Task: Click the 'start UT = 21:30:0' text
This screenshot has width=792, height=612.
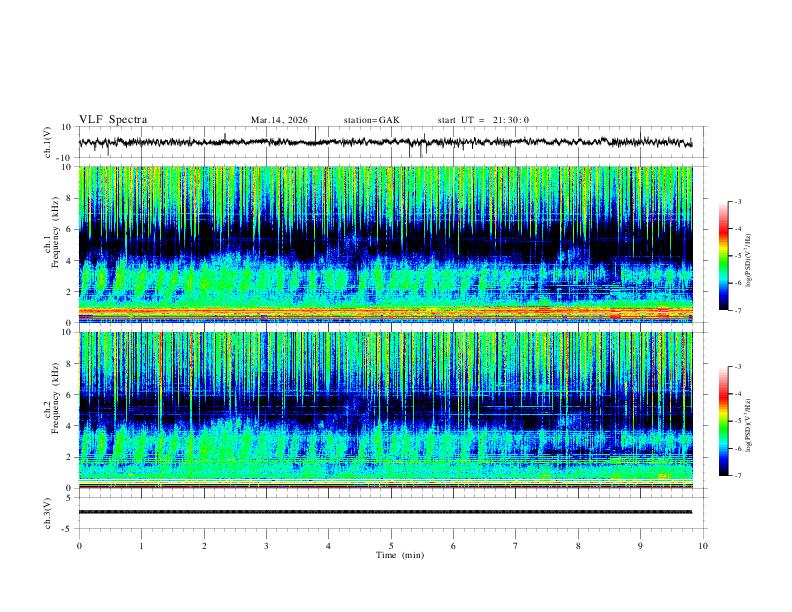Action: pos(483,120)
